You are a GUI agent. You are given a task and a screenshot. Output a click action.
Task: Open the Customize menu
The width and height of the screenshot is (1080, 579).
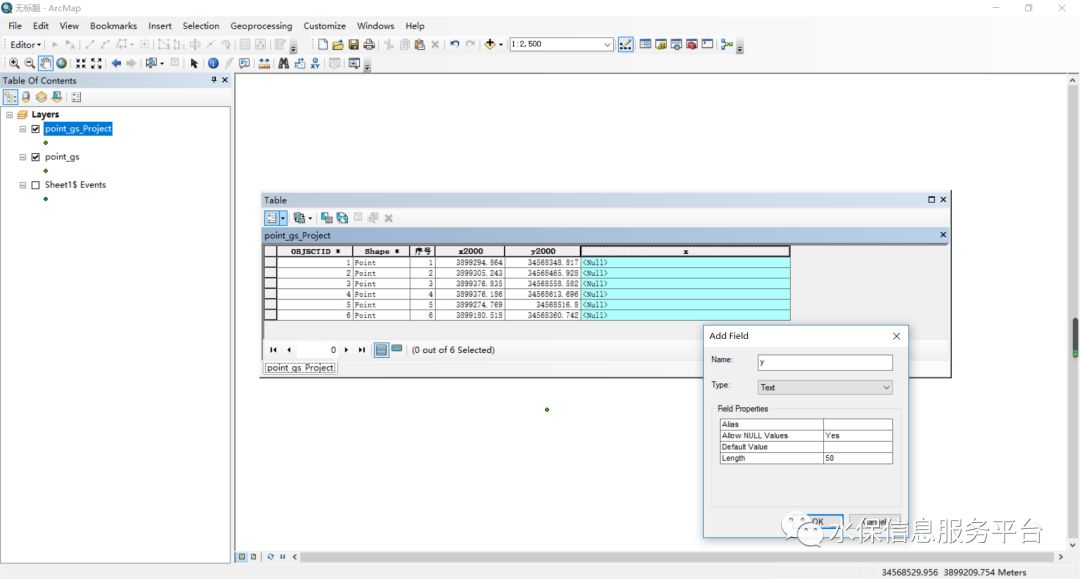pyautogui.click(x=324, y=25)
